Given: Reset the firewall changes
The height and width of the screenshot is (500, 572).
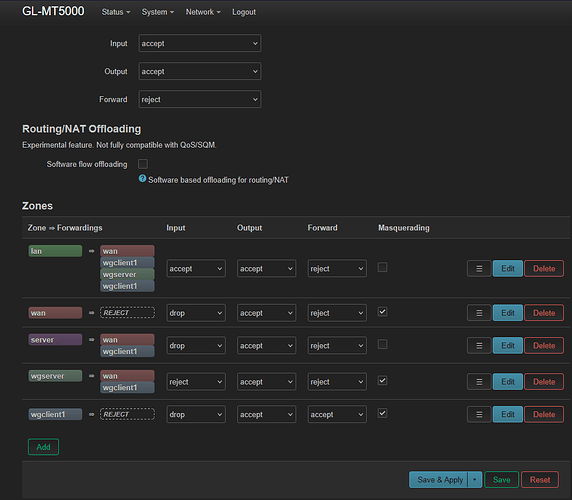Looking at the screenshot, I should (540, 480).
